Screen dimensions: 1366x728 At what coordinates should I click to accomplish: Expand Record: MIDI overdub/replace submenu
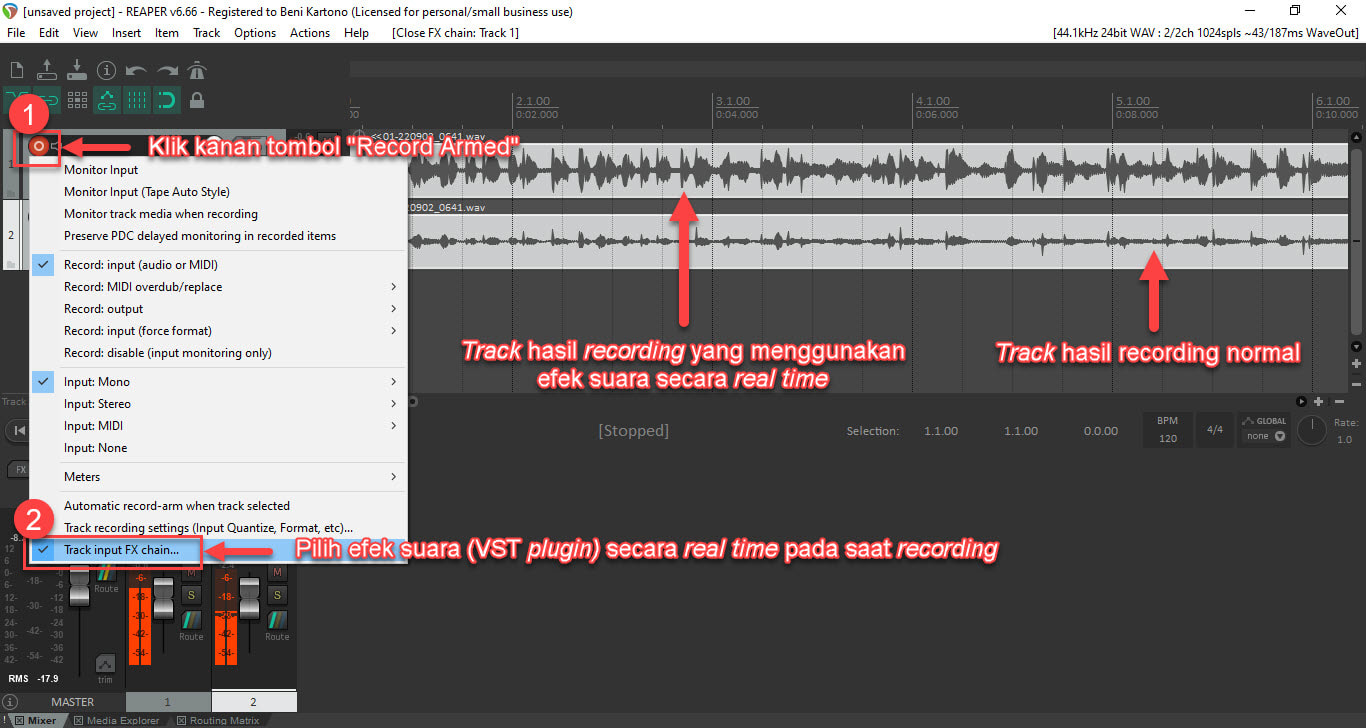coord(218,287)
